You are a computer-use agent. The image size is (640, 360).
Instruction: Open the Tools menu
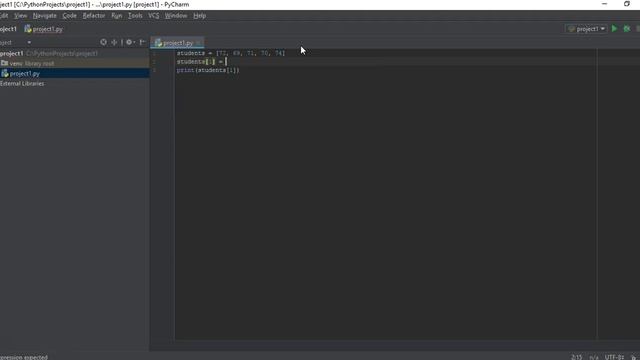click(135, 16)
